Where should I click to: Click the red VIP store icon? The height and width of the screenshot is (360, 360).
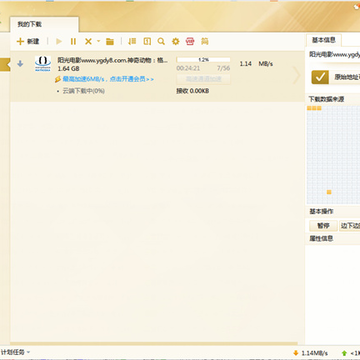pos(190,41)
